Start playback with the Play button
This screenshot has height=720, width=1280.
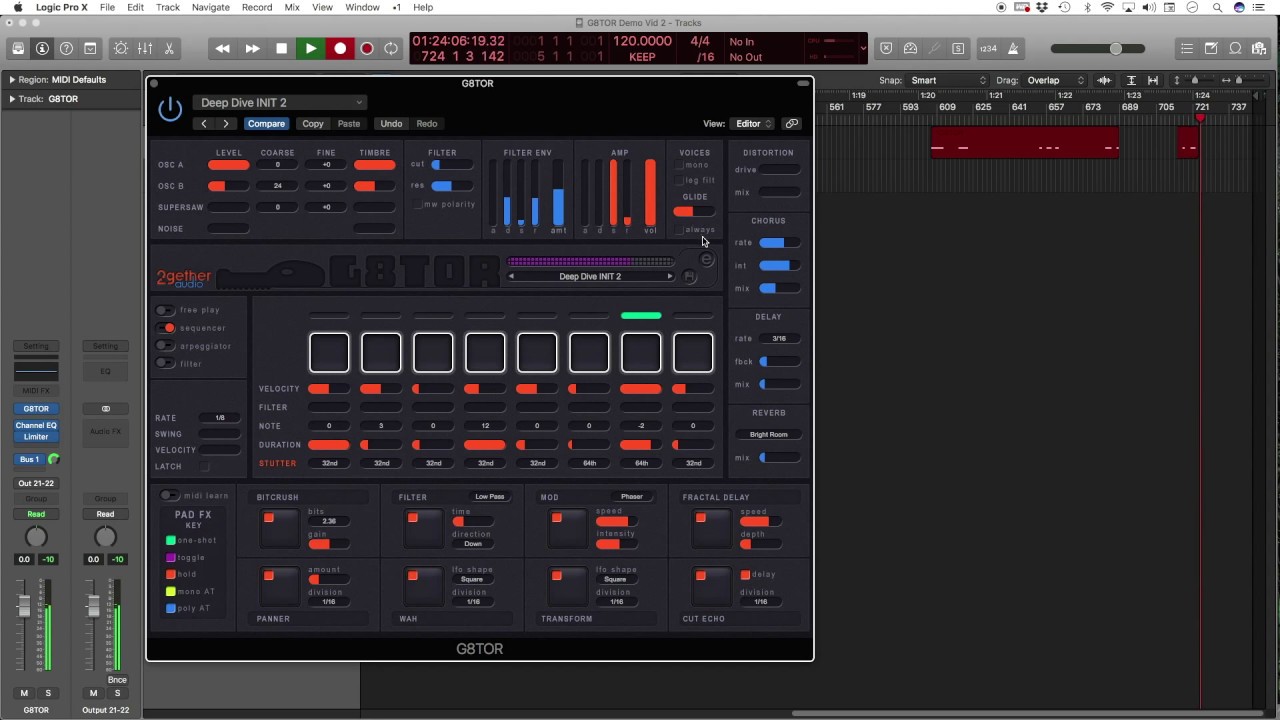point(311,48)
